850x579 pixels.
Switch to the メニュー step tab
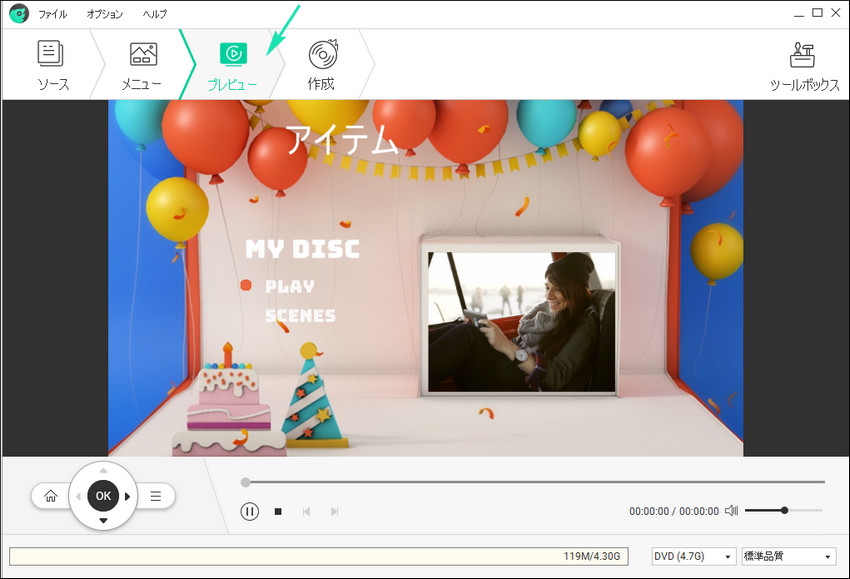(142, 65)
